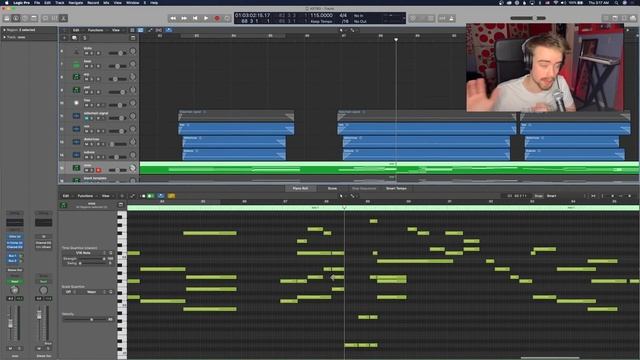Click the Bus 1 send slot
Viewport: 640px width, 360px height.
point(12,256)
